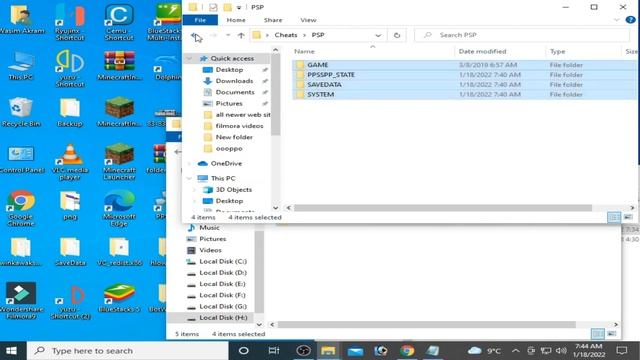Select Local Disk (E:) in back window

[x=222, y=284]
